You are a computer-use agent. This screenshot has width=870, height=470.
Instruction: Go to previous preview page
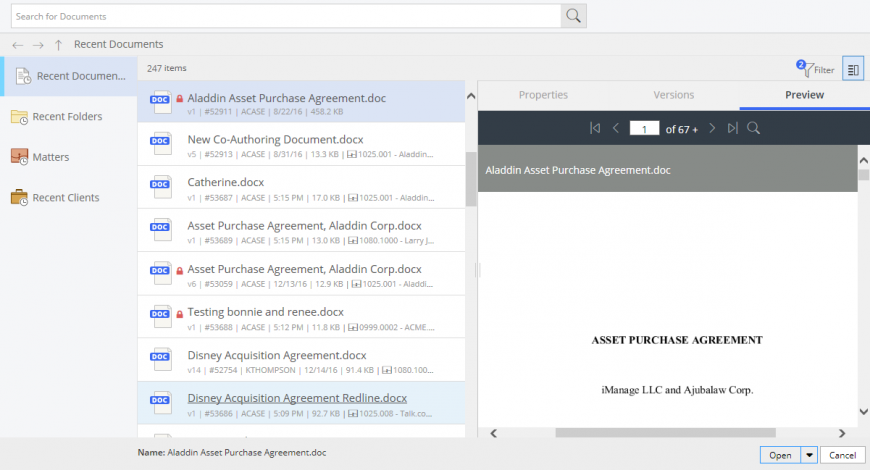pos(616,128)
